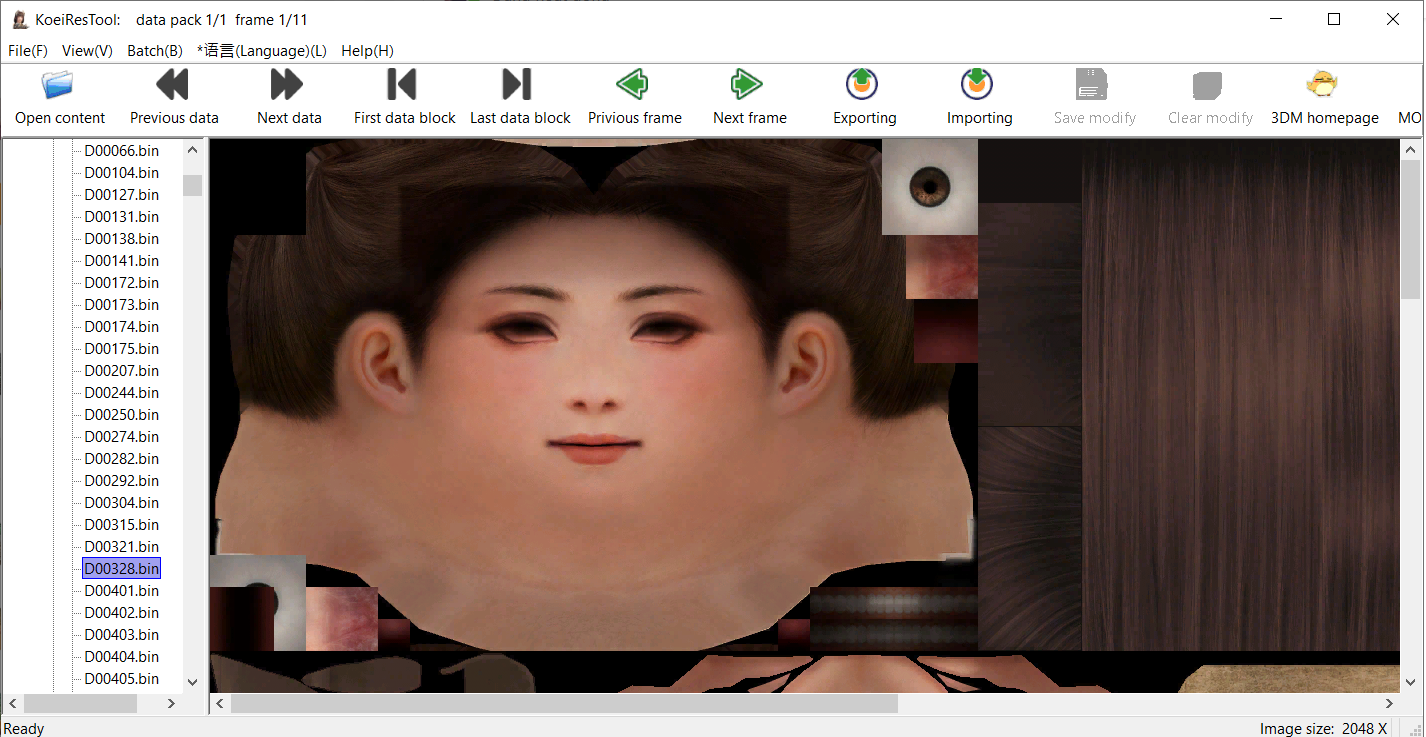This screenshot has height=737, width=1426.
Task: Open the Language(L) menu
Action: tap(262, 50)
